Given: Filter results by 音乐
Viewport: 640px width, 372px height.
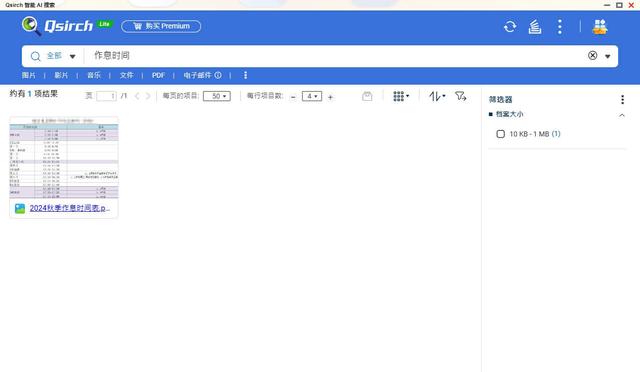Looking at the screenshot, I should [x=94, y=75].
